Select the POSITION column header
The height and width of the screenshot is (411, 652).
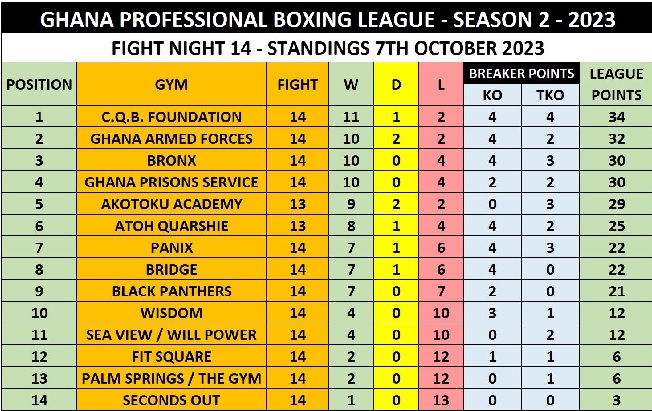[39, 84]
